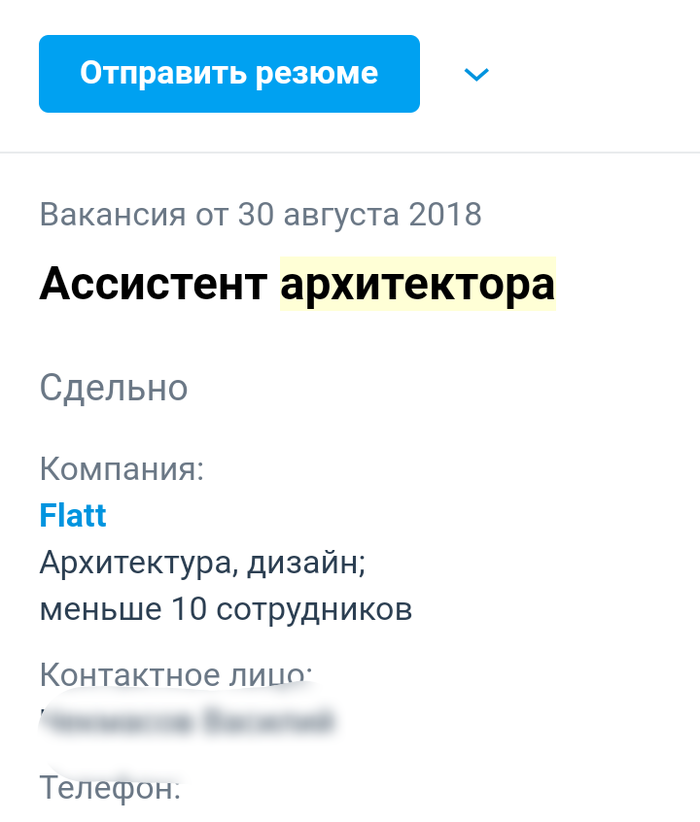Click the word сотрудников
The width and height of the screenshot is (700, 822).
[314, 609]
